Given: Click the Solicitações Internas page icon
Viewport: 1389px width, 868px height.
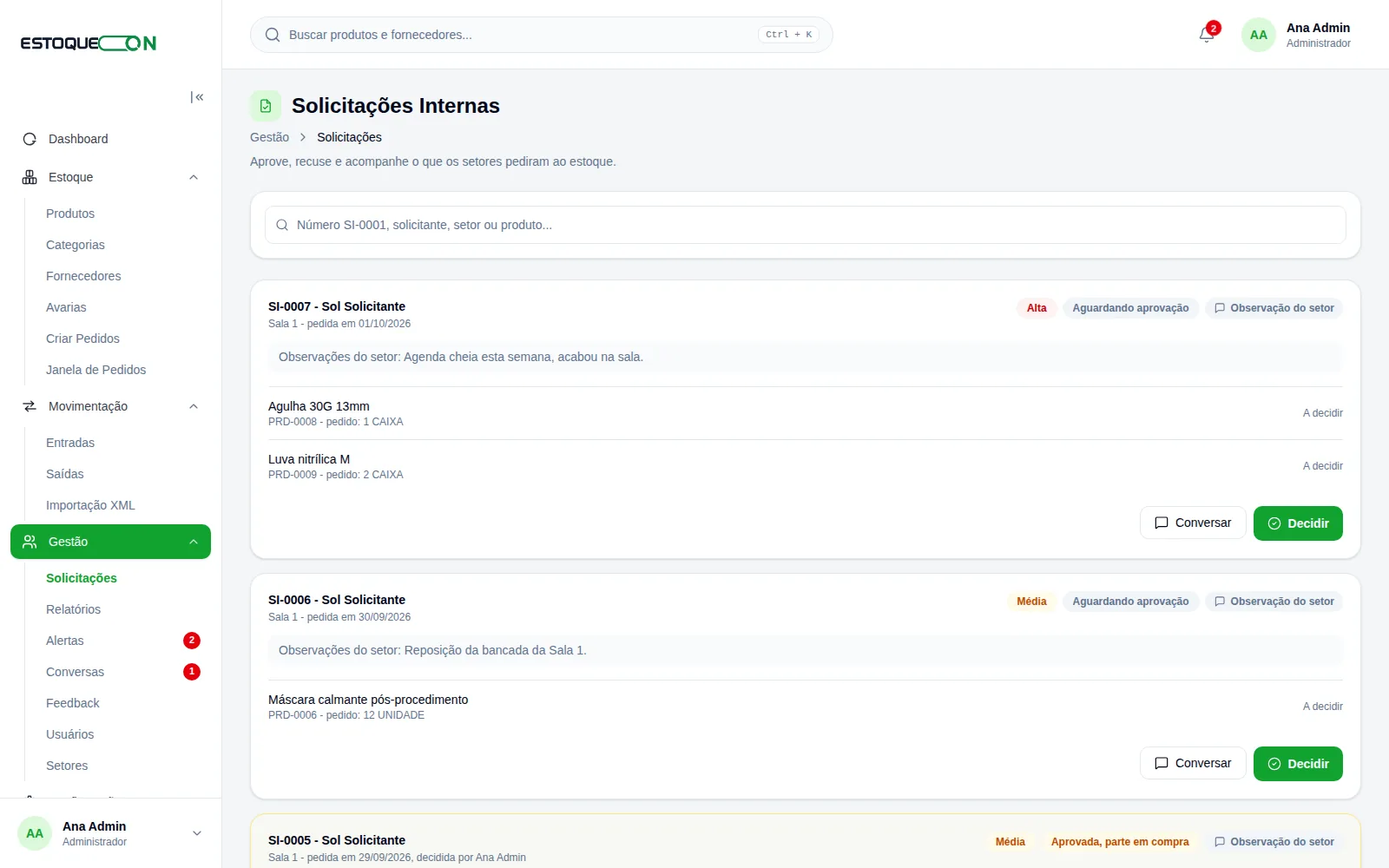Looking at the screenshot, I should click(x=266, y=106).
